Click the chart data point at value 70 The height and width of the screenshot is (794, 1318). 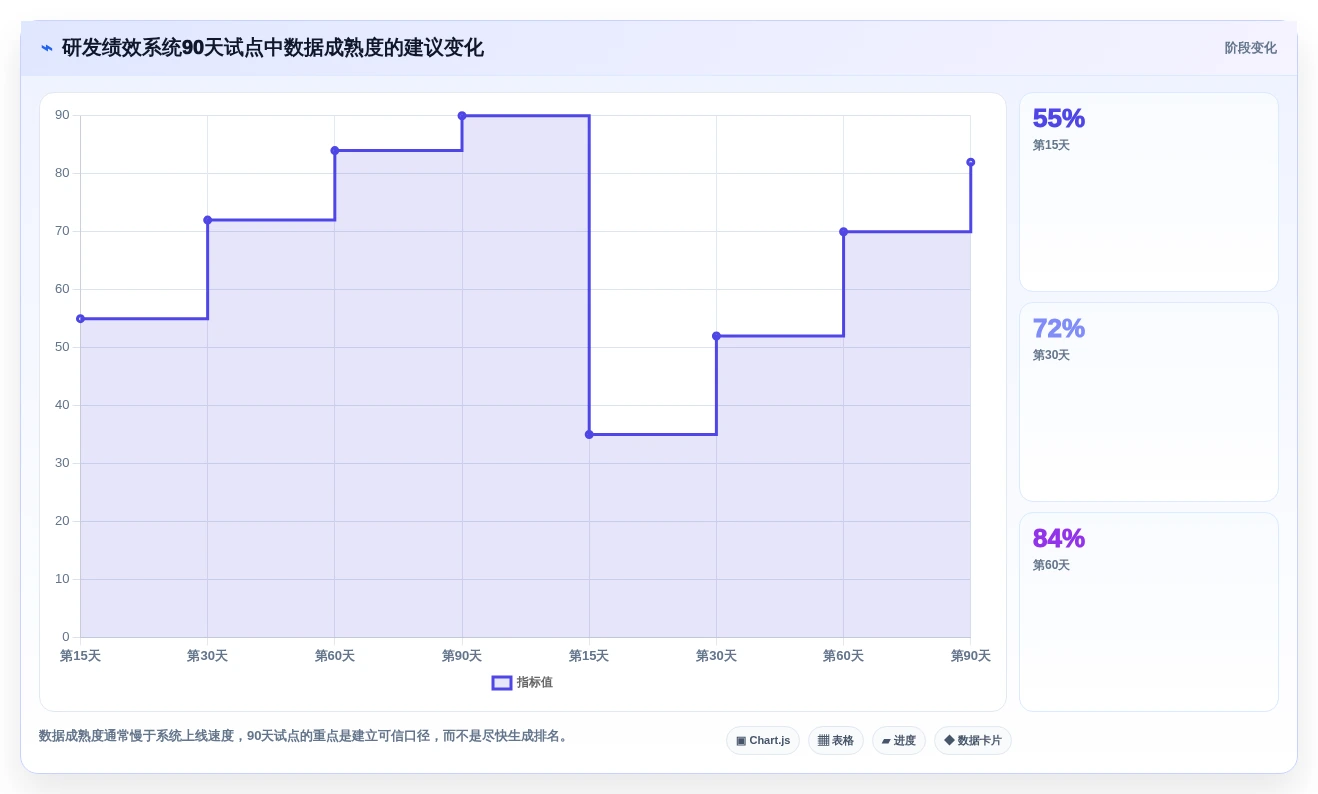point(843,232)
